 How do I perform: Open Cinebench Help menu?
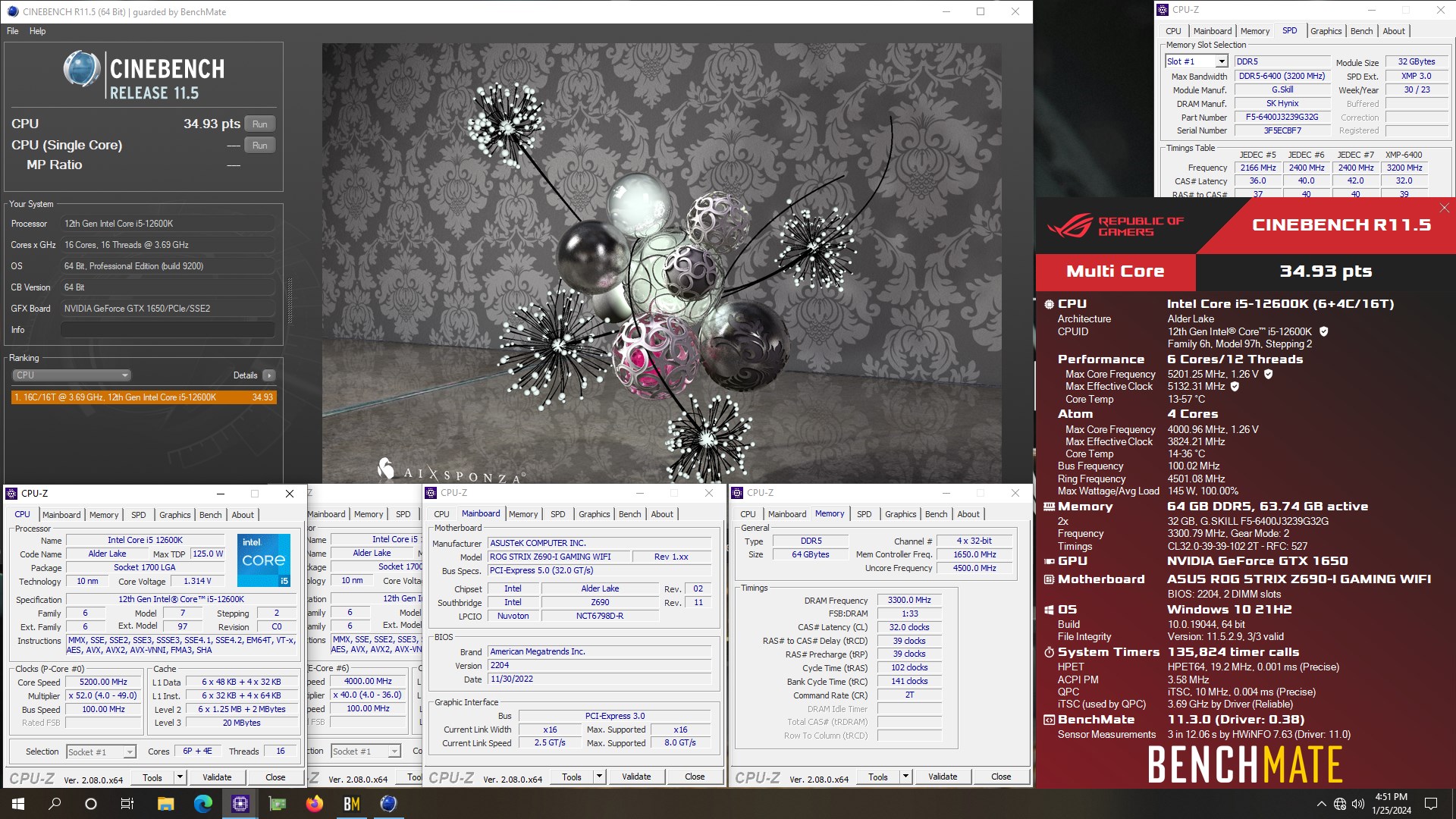(x=37, y=31)
